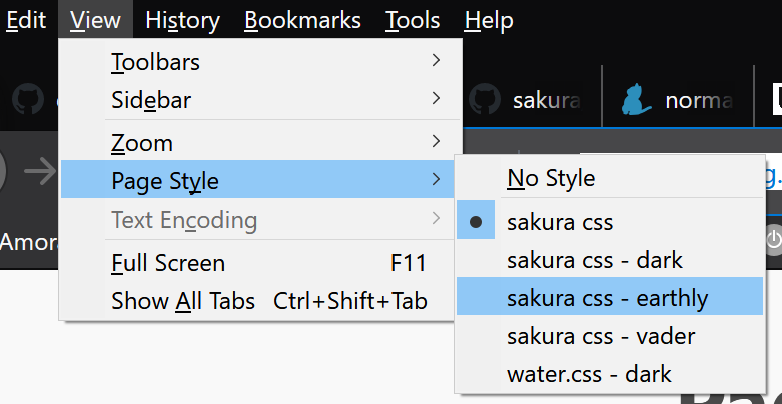Click the Zoom submenu arrow
Image resolution: width=782 pixels, height=404 pixels.
pyautogui.click(x=436, y=141)
